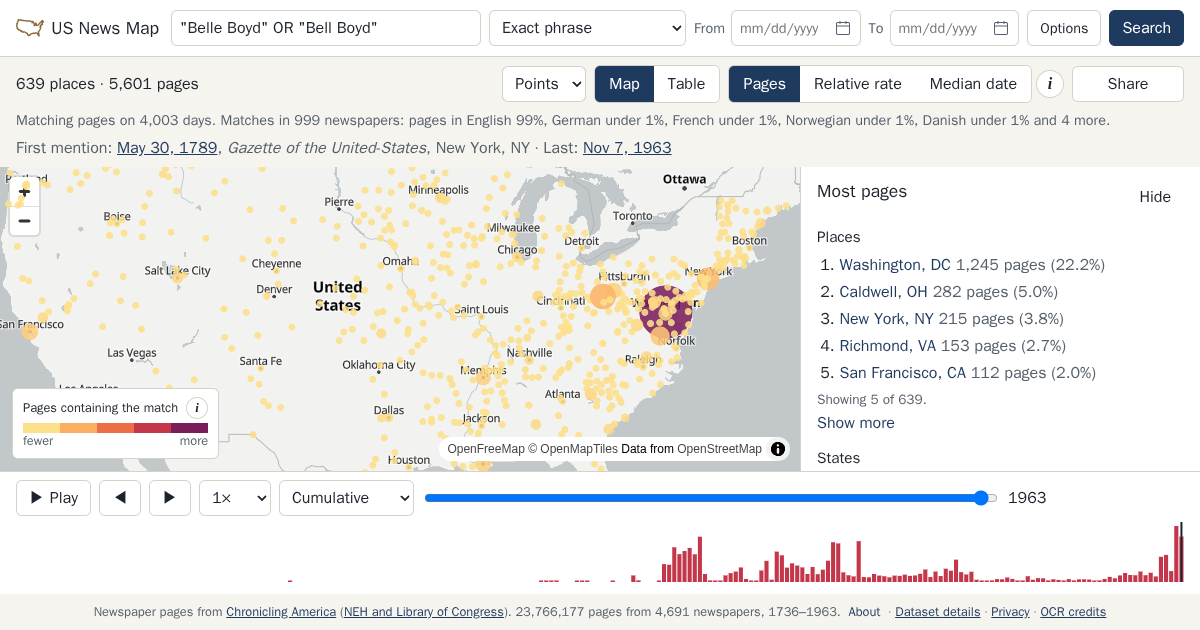The height and width of the screenshot is (630, 1200).
Task: Open the 1× playback speed dropdown
Action: [x=235, y=498]
